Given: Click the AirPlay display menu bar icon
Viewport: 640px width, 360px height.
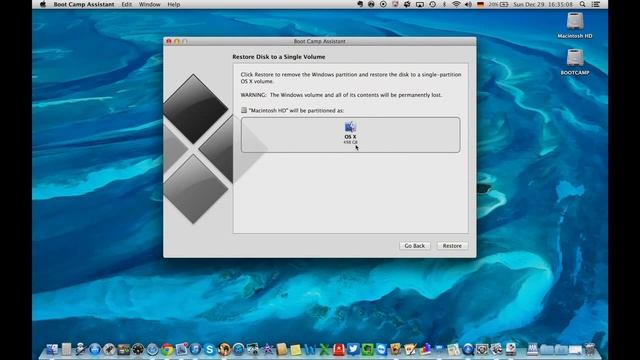Looking at the screenshot, I should click(x=420, y=4).
